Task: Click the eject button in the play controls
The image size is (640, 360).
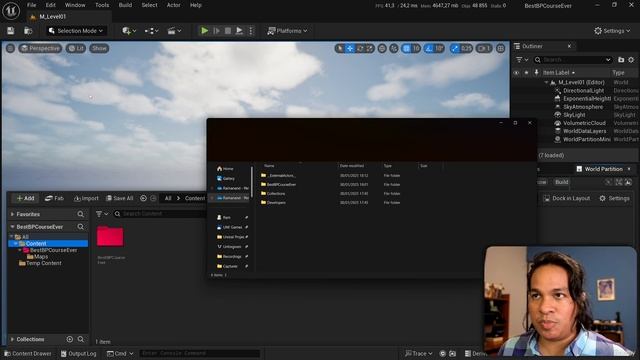Action: coord(239,31)
